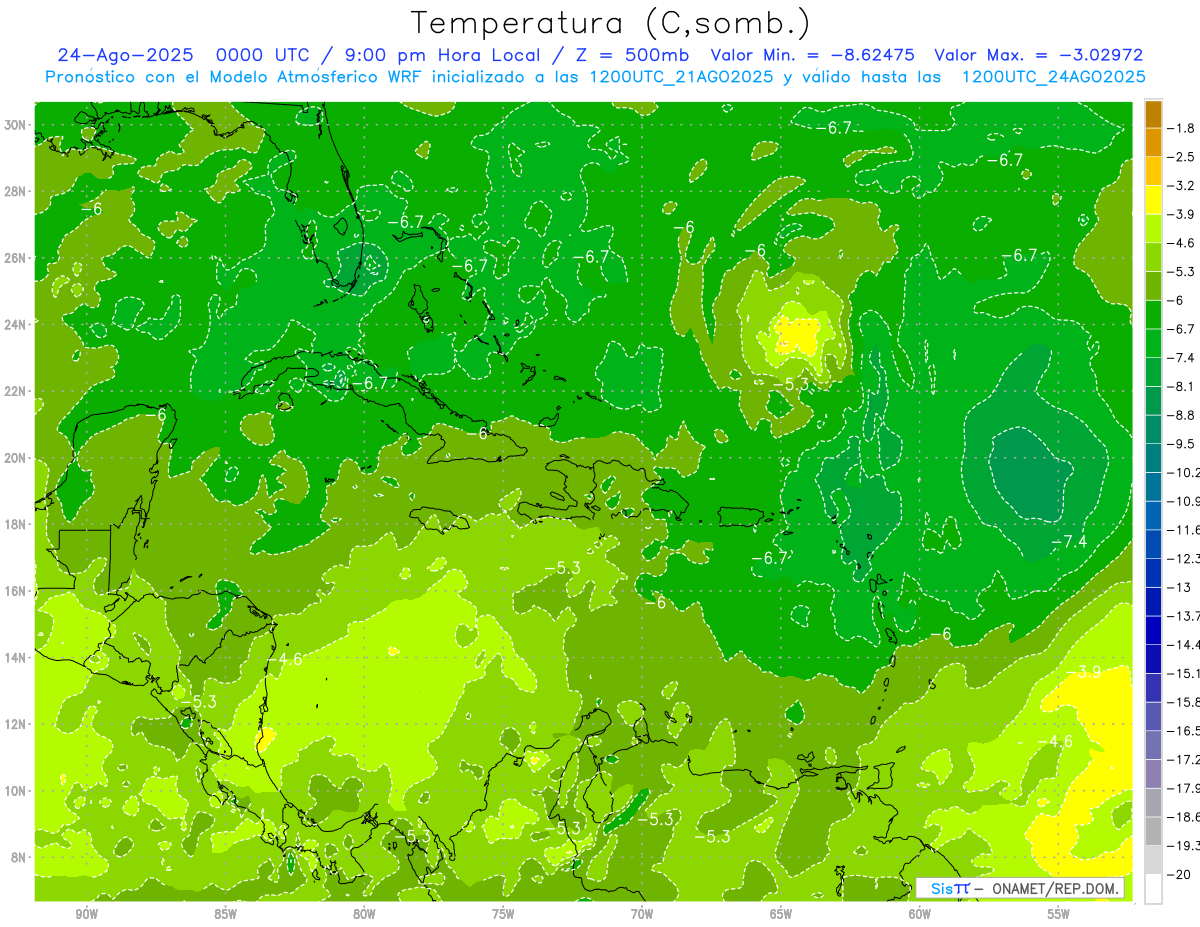Image resolution: width=1200 pixels, height=927 pixels.
Task: Click the colorbar swatch between -3.2 and -3.9
Action: 1153,201
